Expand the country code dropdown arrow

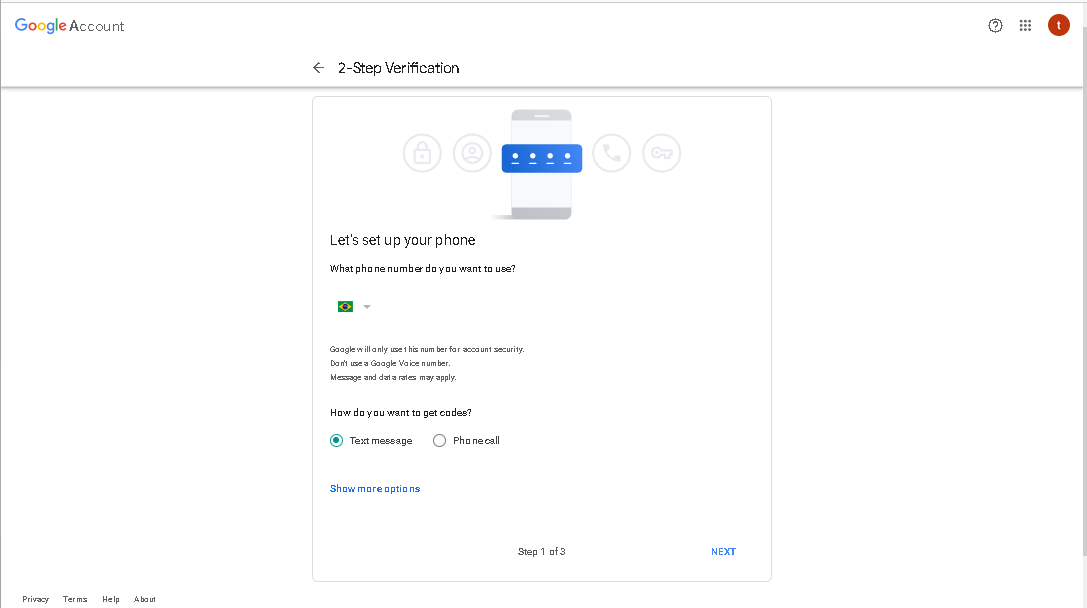[x=367, y=306]
